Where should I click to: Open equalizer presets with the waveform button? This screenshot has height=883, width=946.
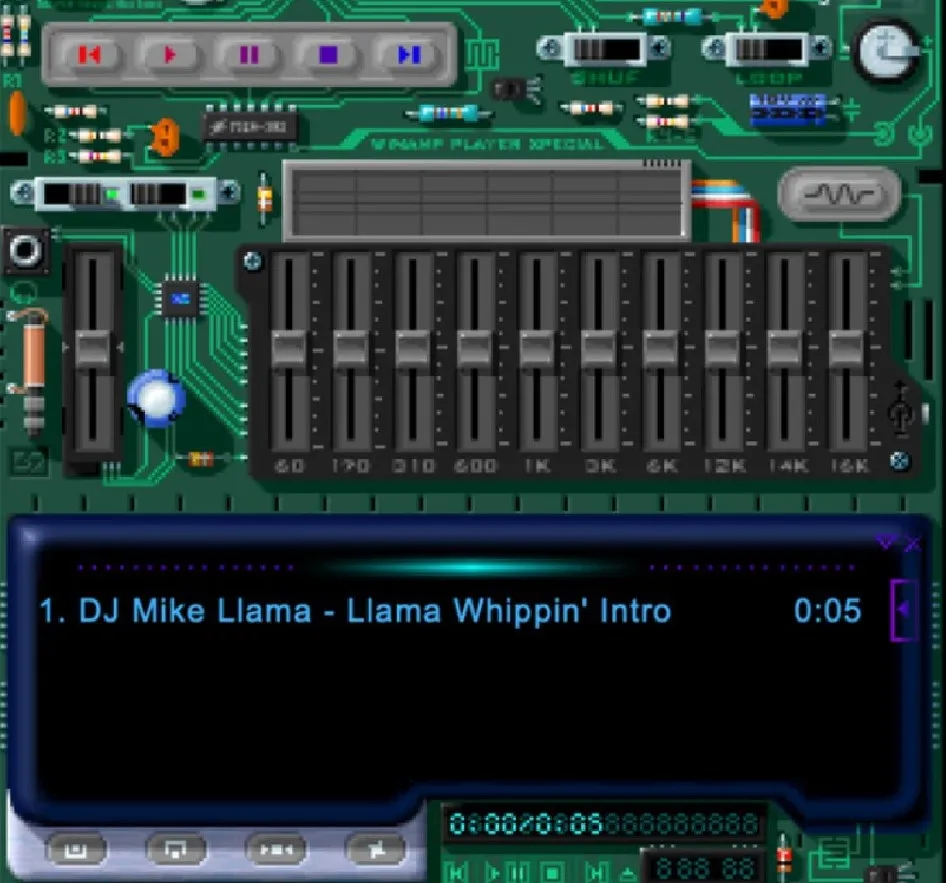coord(838,195)
